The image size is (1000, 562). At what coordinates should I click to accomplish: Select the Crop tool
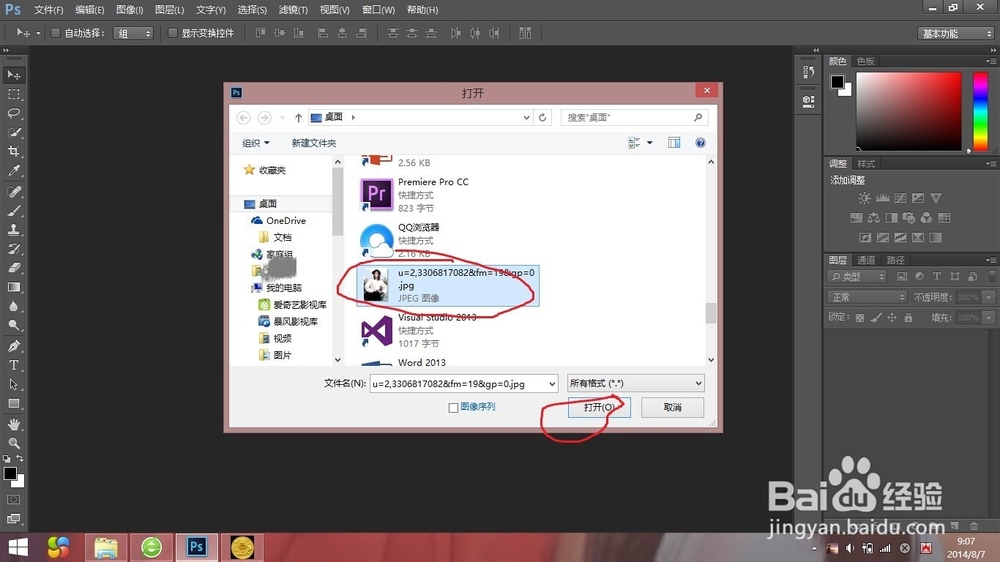(13, 152)
